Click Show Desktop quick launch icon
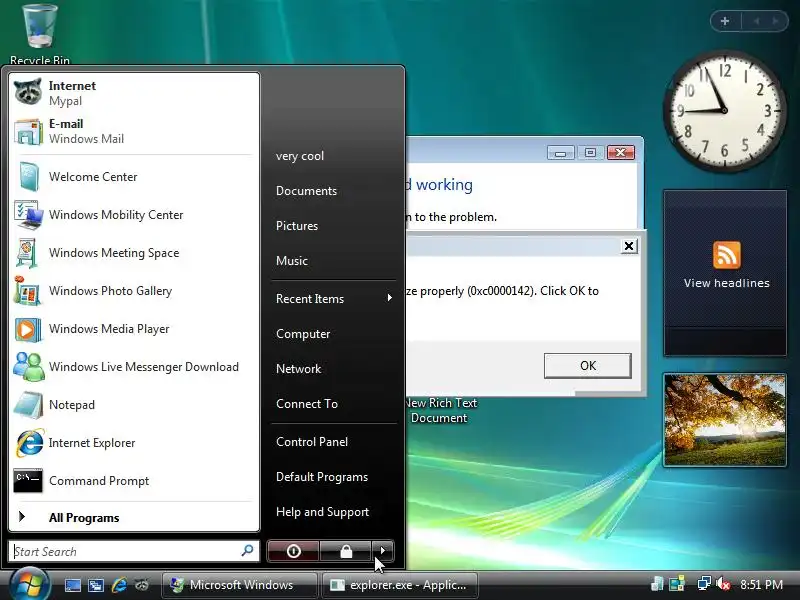 (72, 585)
